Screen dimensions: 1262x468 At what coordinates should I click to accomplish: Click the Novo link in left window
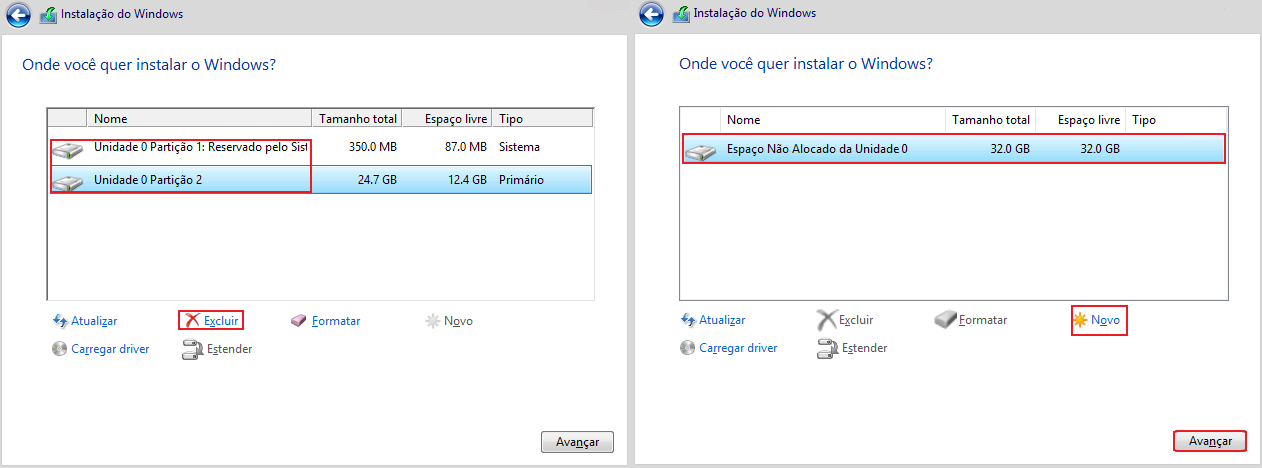click(459, 321)
